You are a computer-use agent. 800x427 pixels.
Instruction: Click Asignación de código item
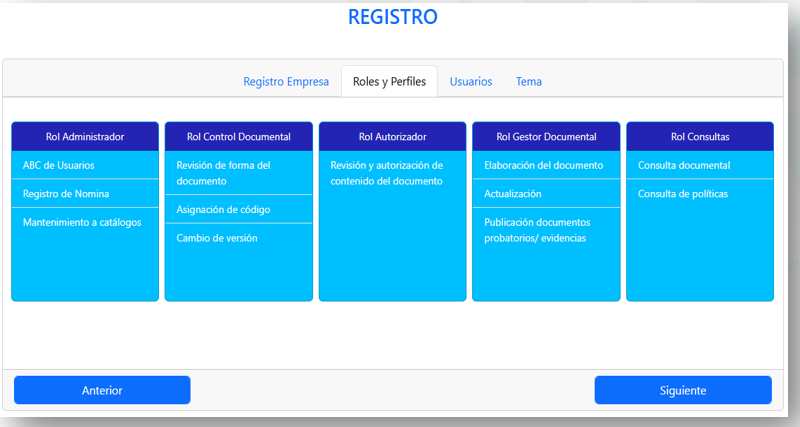click(223, 209)
